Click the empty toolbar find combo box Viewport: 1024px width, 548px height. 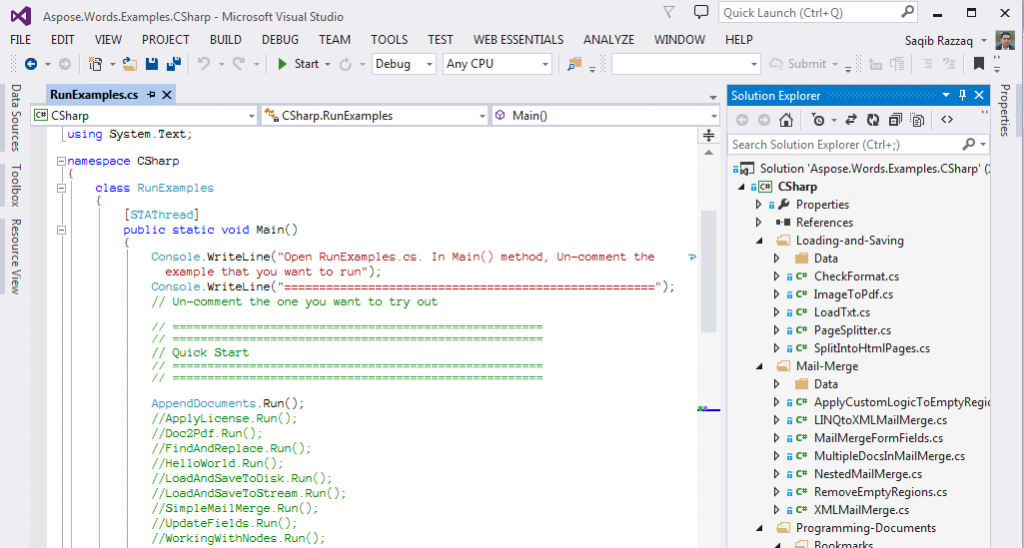[x=686, y=64]
